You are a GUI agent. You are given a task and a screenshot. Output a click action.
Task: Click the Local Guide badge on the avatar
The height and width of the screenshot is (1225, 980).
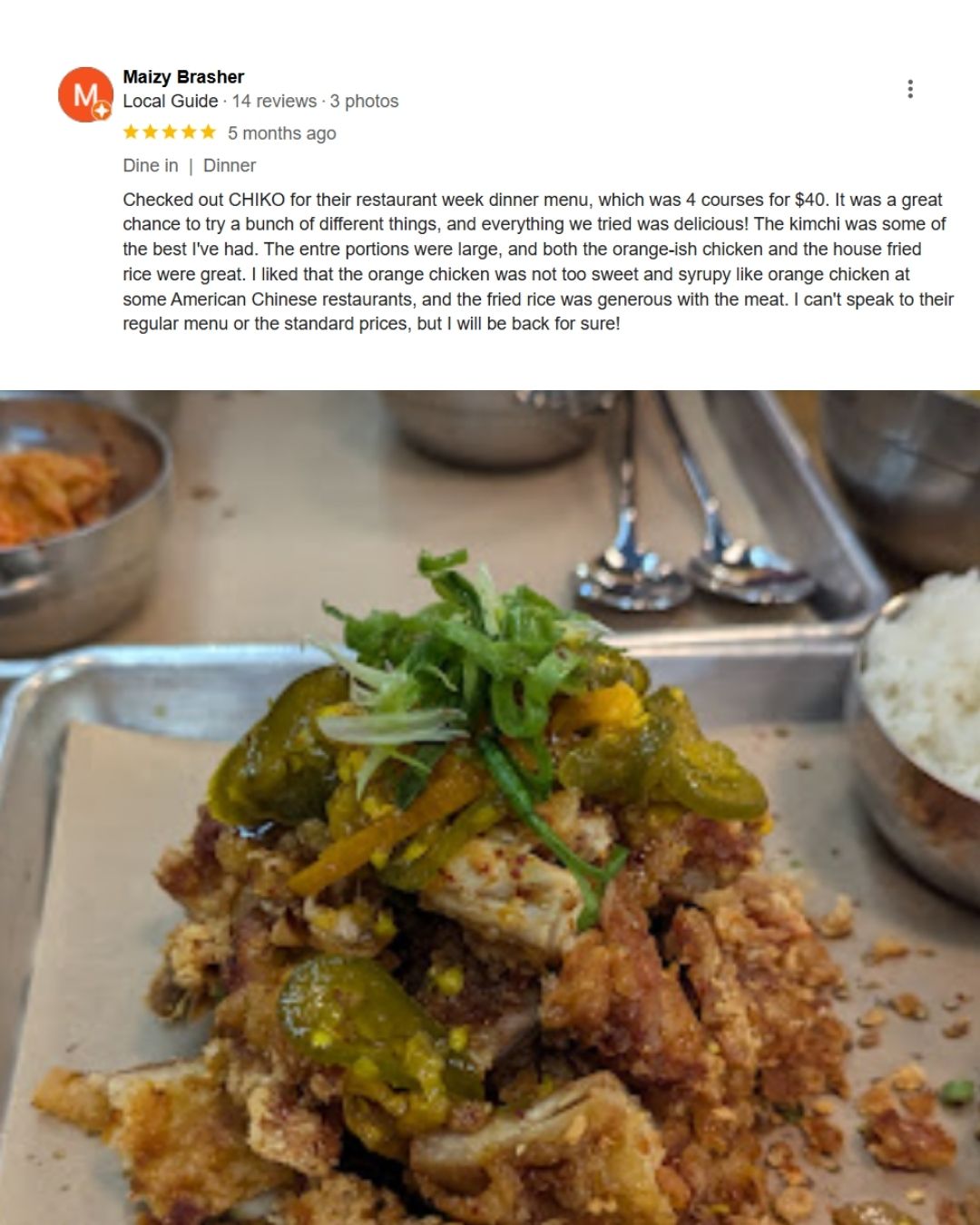(x=103, y=111)
